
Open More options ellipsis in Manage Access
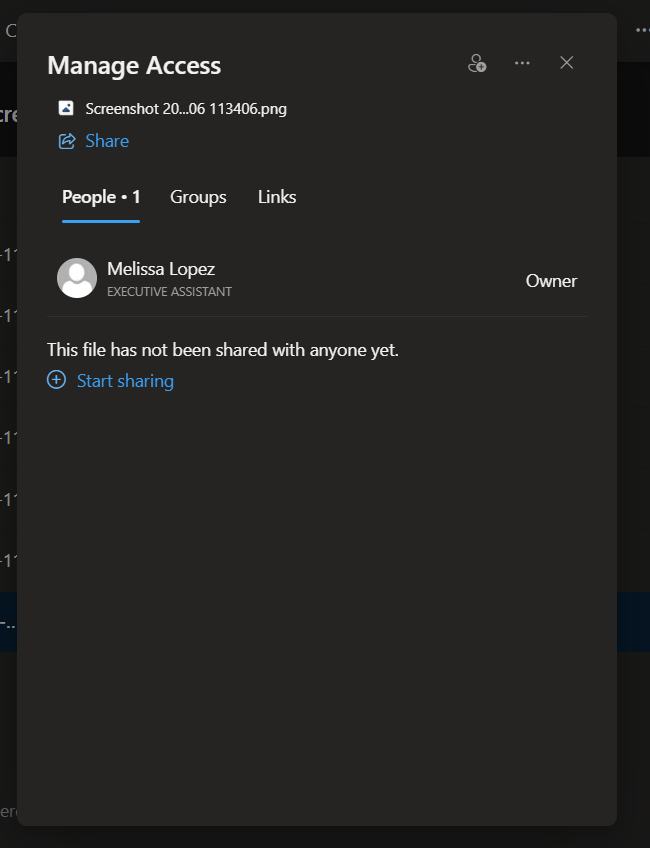(522, 63)
